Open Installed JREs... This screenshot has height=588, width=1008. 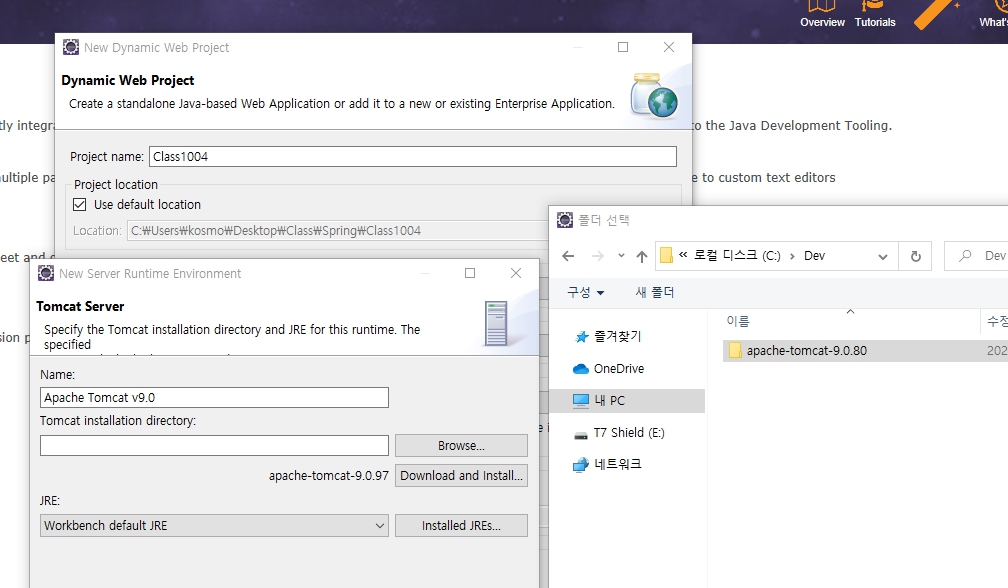coord(461,526)
